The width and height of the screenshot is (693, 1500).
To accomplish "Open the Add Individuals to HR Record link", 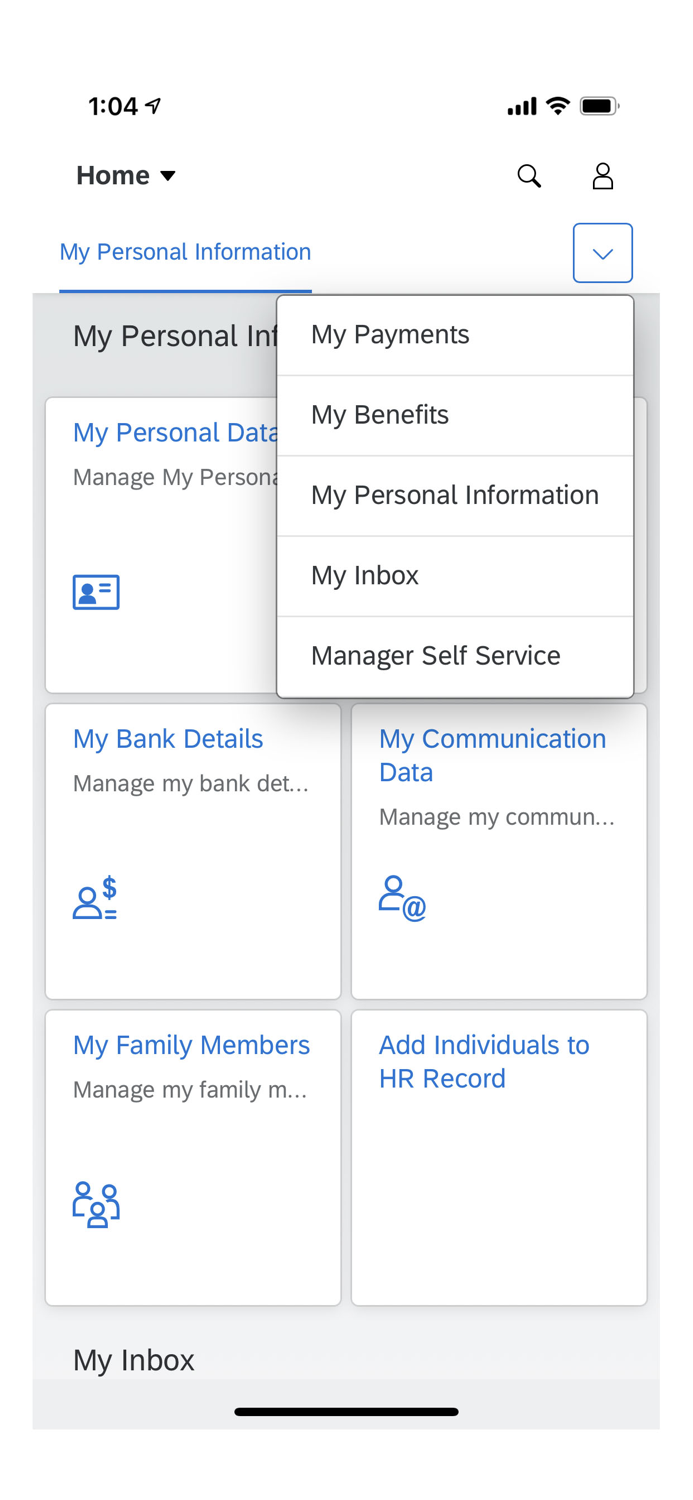I will pos(484,1062).
